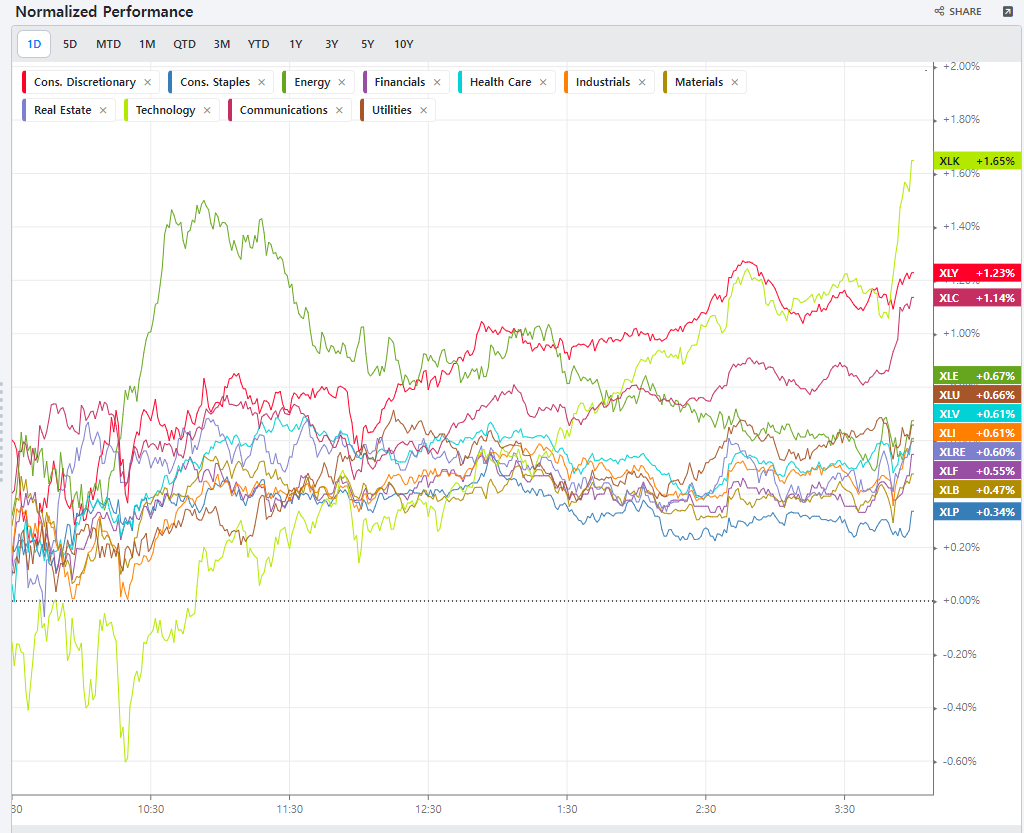
Task: Remove the Energy series chip
Action: point(342,83)
